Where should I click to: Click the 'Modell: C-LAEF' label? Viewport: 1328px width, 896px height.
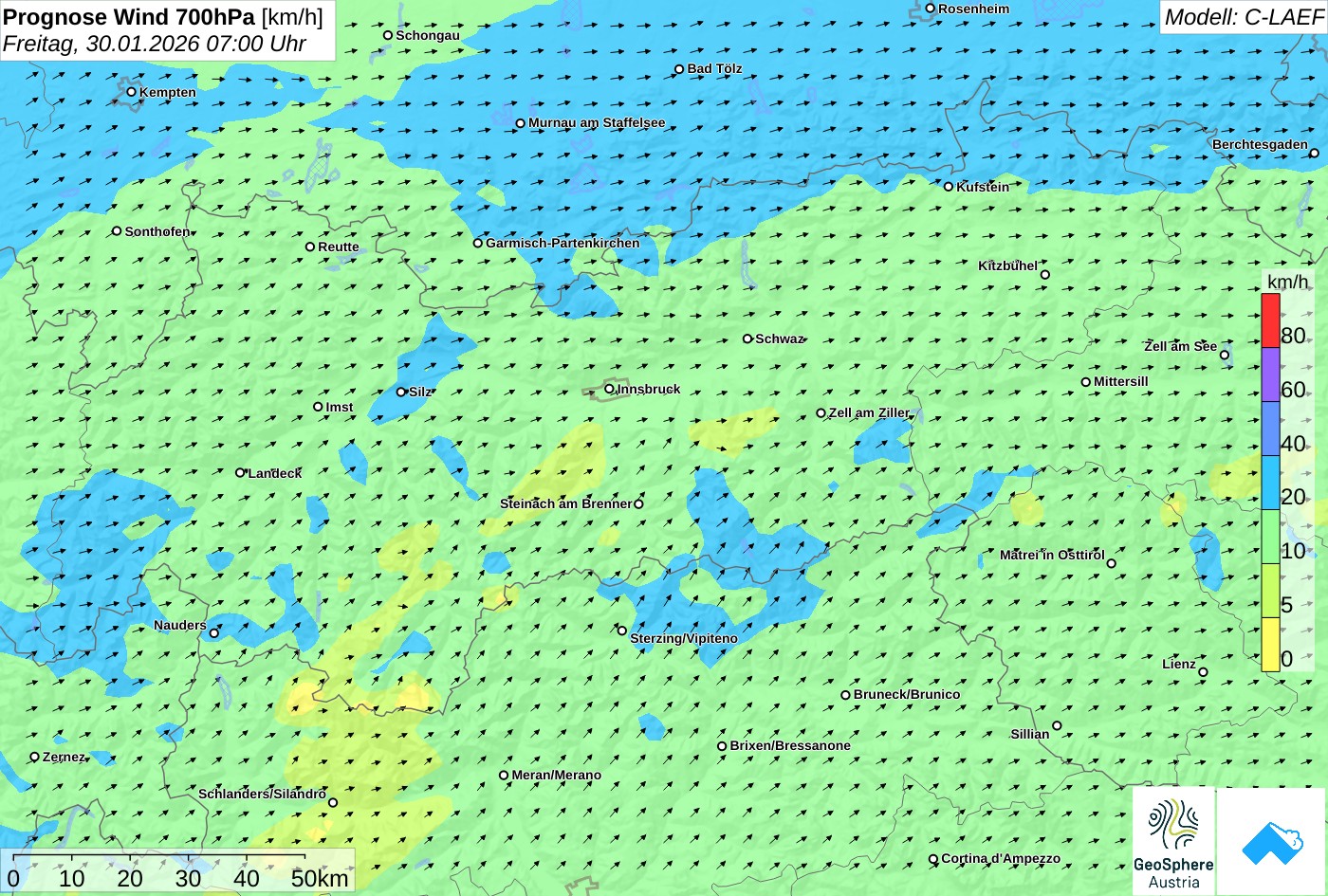point(1243,16)
